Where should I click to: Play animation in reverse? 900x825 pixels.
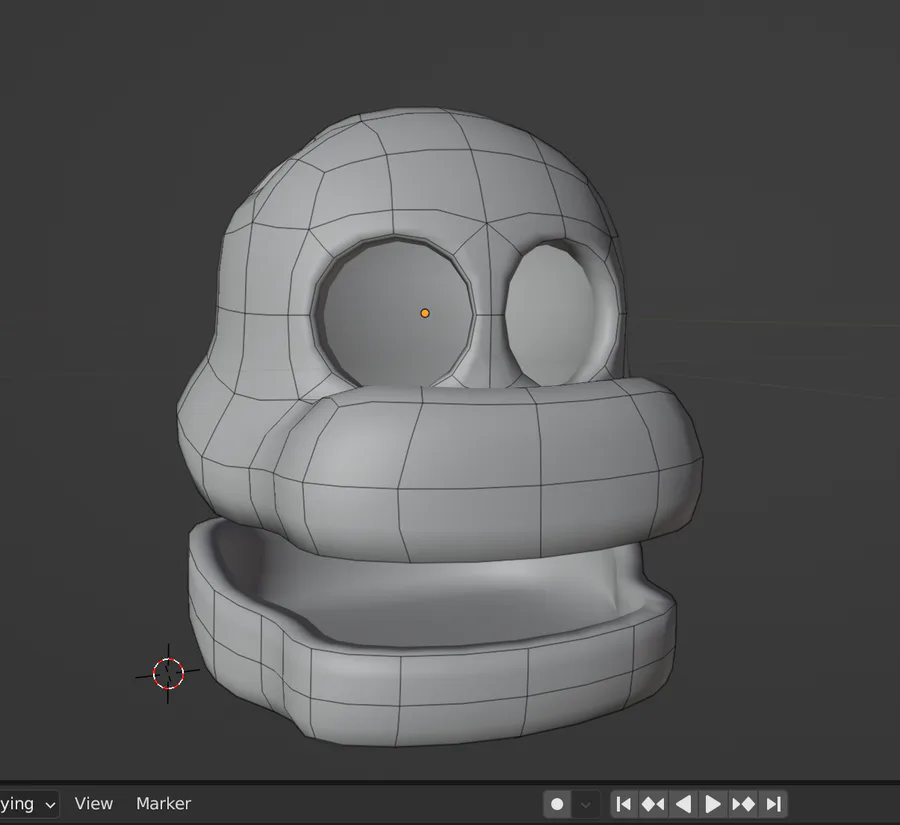[x=683, y=804]
